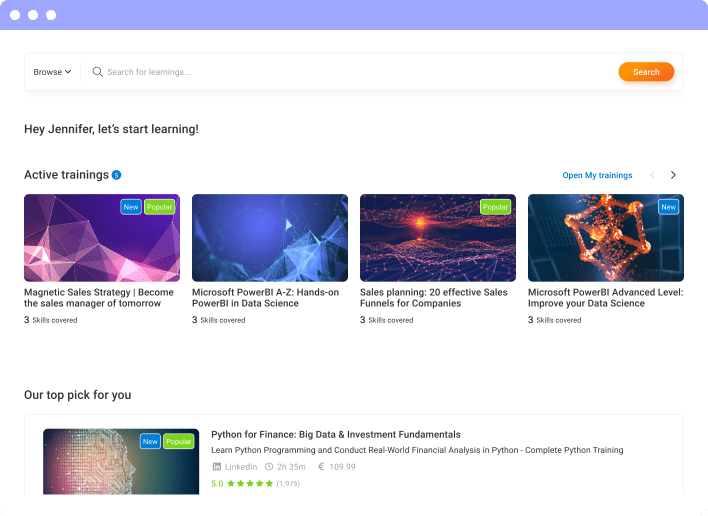Click the Popular badge on Magnetic Sales Strategy
708x516 pixels.
coord(159,207)
